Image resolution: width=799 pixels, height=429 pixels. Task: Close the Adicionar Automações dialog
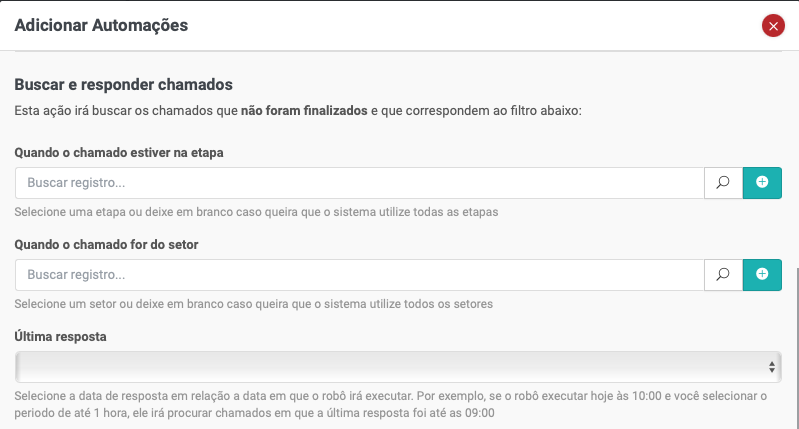[772, 26]
